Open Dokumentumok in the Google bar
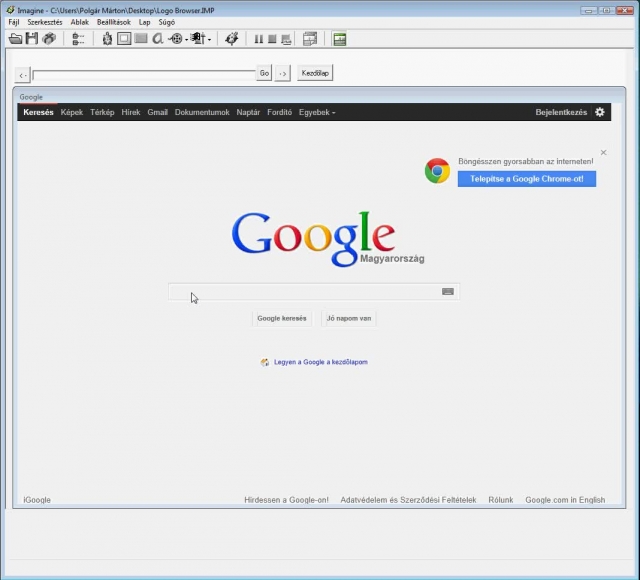Screen dimensions: 640x580 click(202, 112)
